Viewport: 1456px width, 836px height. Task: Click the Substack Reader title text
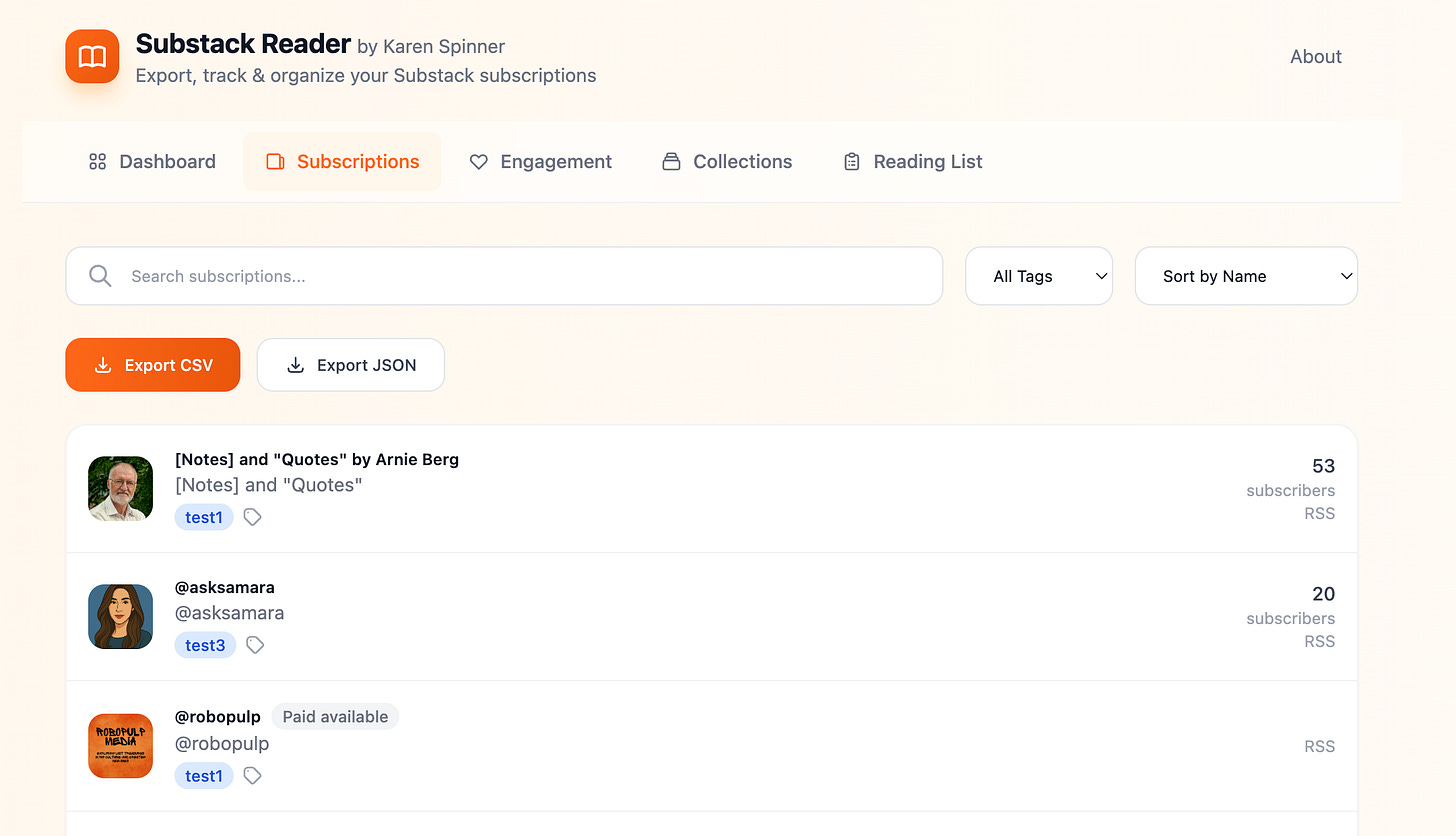click(243, 44)
